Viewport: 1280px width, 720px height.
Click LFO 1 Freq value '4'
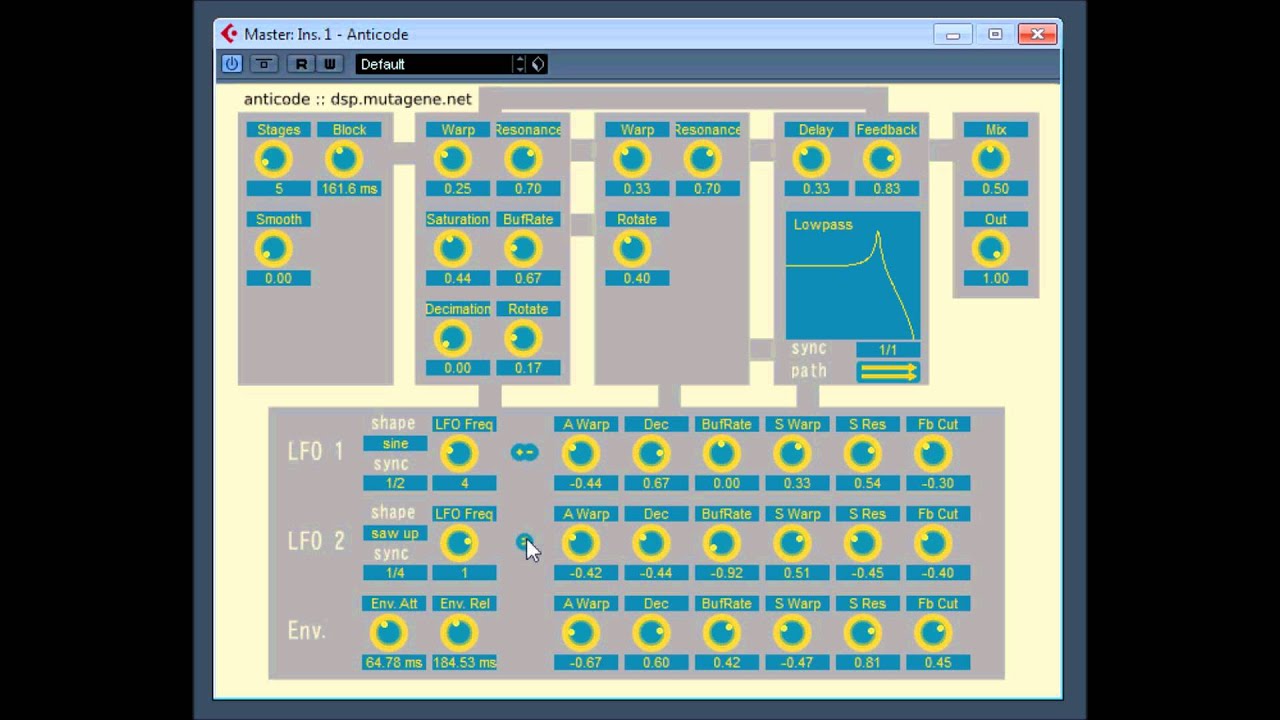coord(465,483)
